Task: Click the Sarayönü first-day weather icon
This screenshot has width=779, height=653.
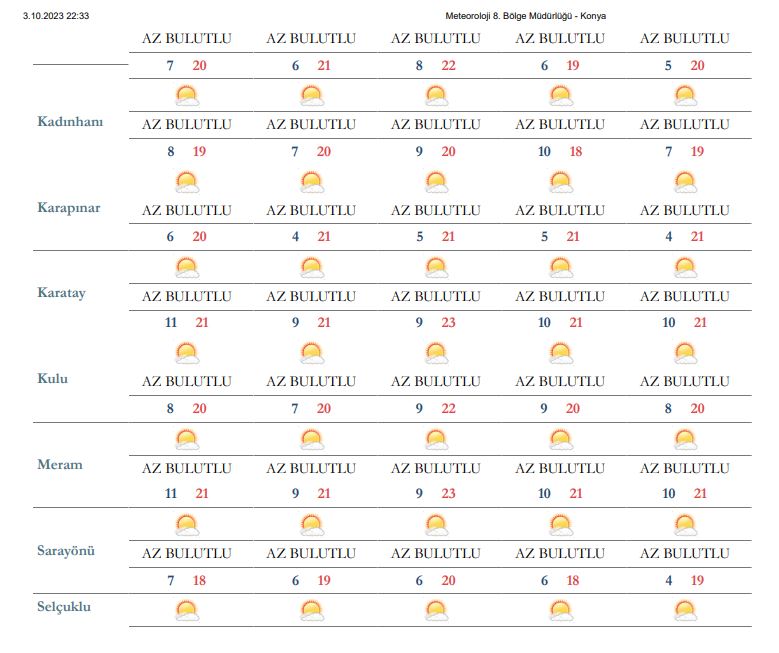Action: 187,525
